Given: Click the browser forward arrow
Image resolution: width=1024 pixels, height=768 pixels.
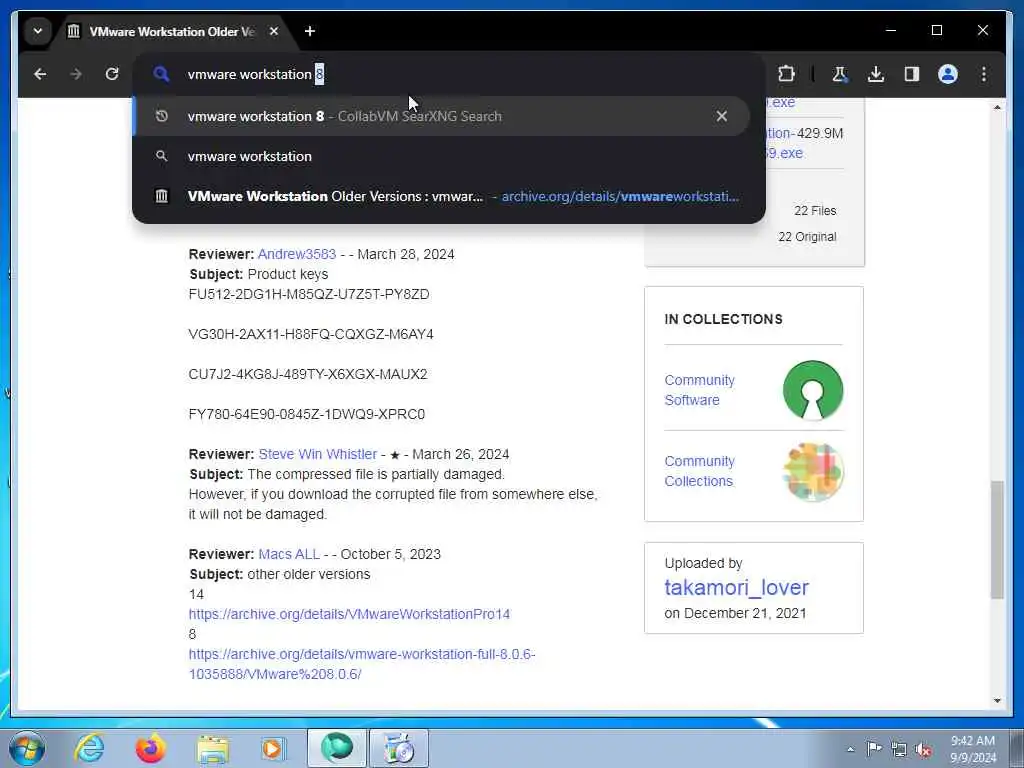Looking at the screenshot, I should tap(76, 74).
